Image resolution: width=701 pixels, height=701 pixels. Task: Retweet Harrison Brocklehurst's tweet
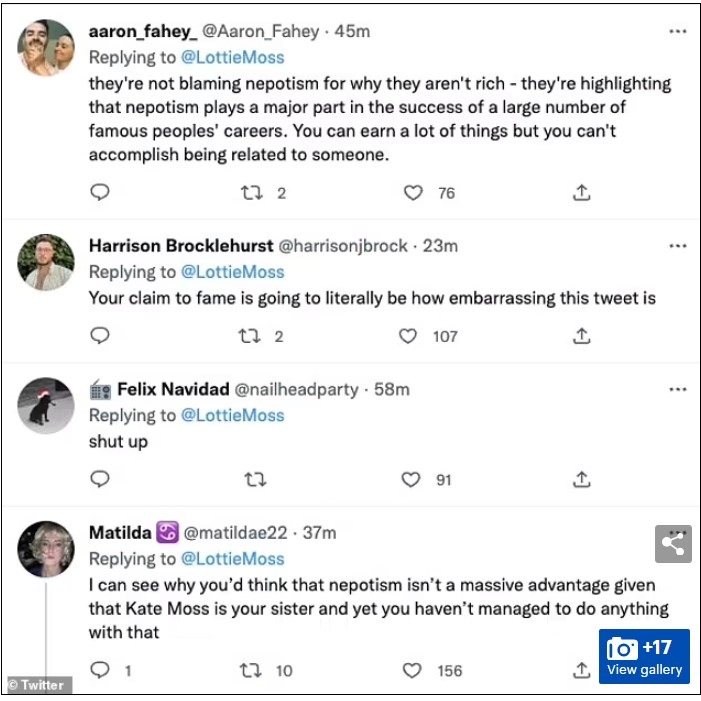250,336
